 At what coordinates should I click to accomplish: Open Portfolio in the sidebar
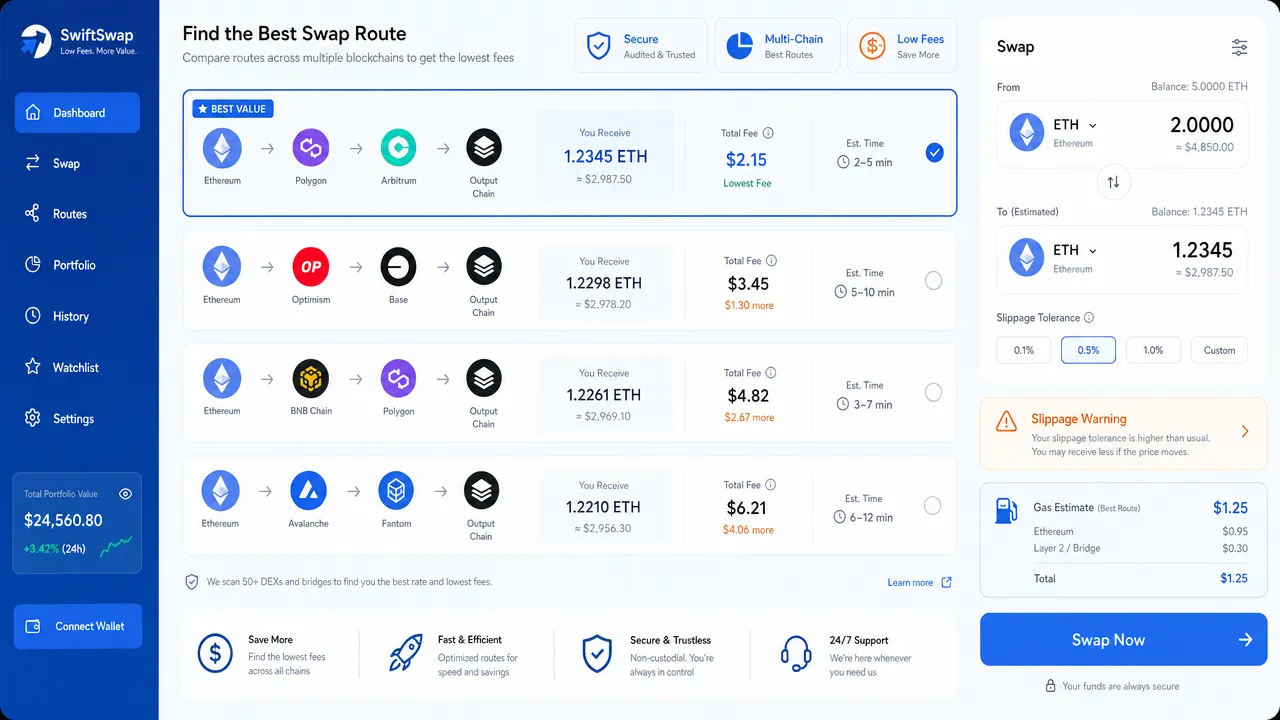coord(77,265)
